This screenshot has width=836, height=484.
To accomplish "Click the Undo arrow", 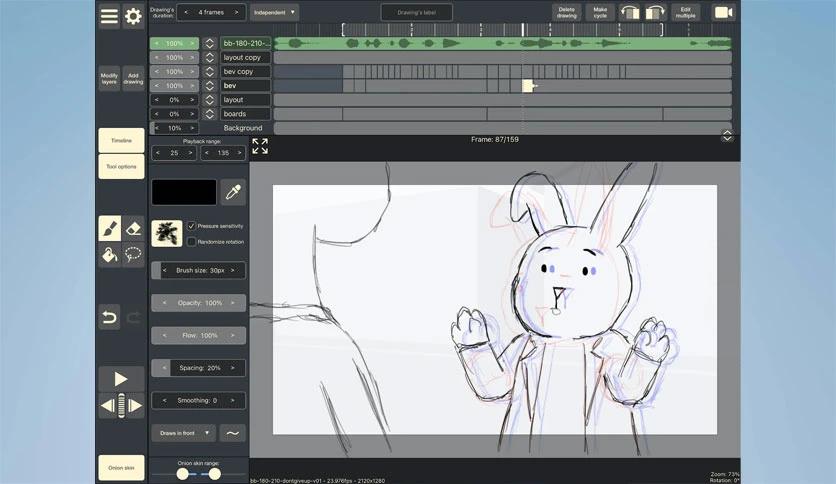I will pos(109,317).
